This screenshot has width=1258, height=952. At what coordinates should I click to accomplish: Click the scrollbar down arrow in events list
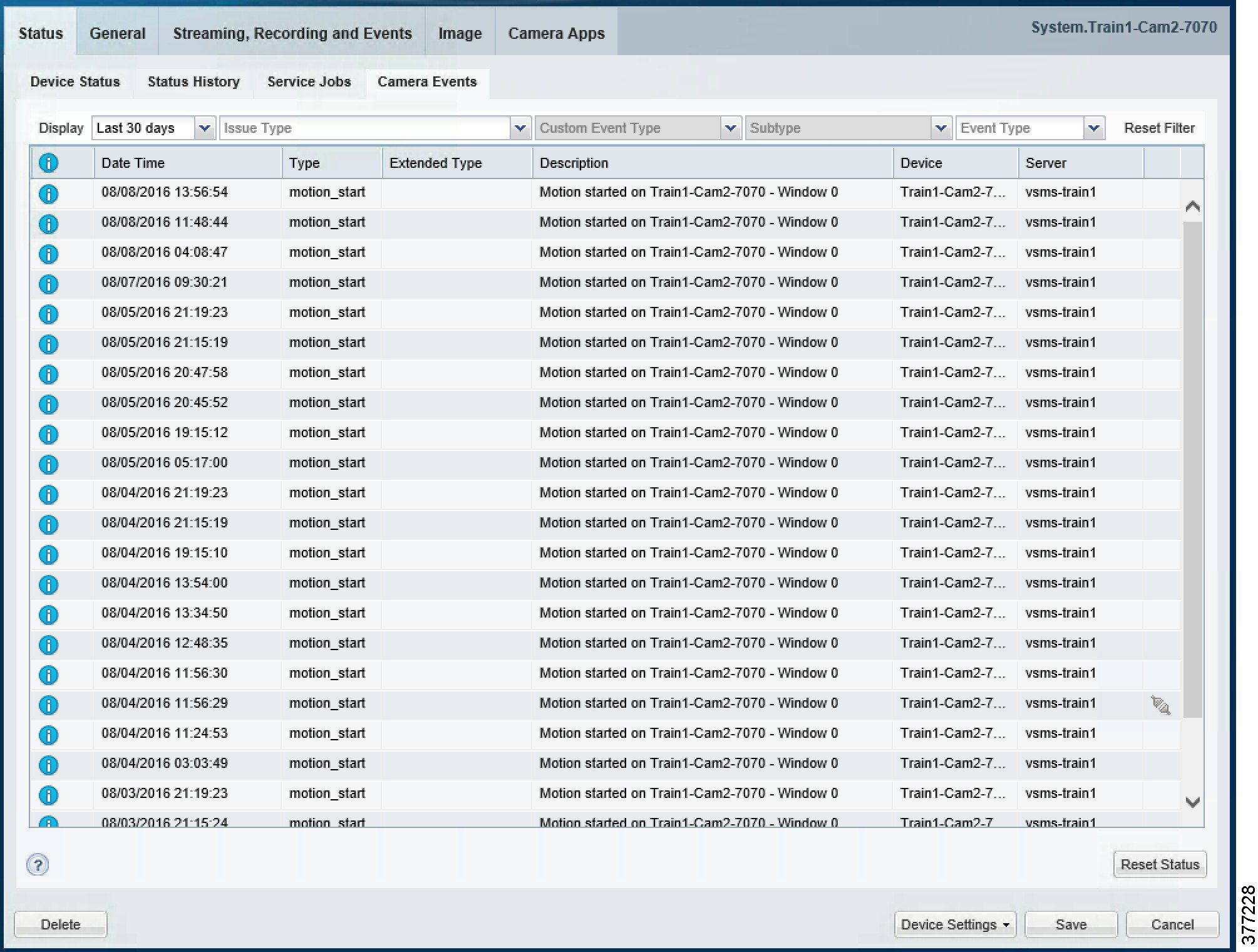(x=1192, y=802)
